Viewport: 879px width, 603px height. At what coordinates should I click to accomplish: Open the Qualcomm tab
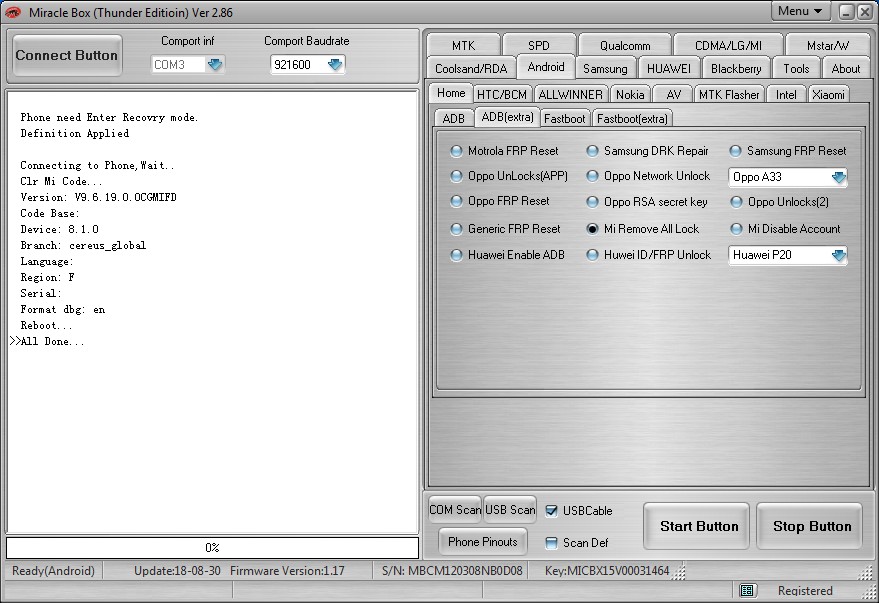pyautogui.click(x=625, y=45)
